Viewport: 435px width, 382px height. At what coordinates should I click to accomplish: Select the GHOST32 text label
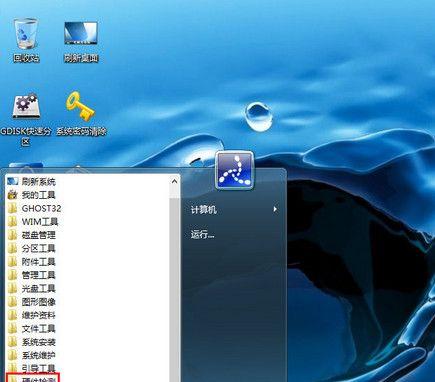pyautogui.click(x=41, y=209)
